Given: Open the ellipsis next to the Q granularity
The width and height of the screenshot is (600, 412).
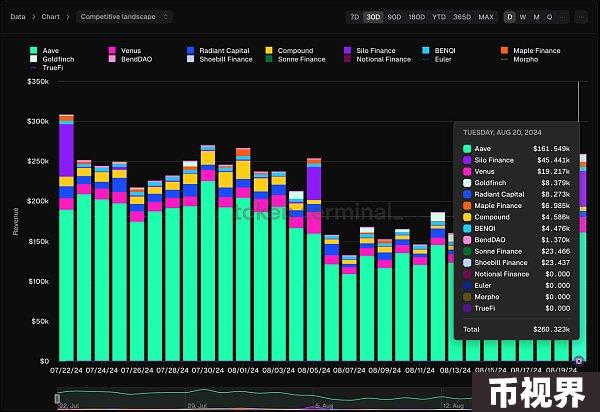Looking at the screenshot, I should (x=562, y=17).
